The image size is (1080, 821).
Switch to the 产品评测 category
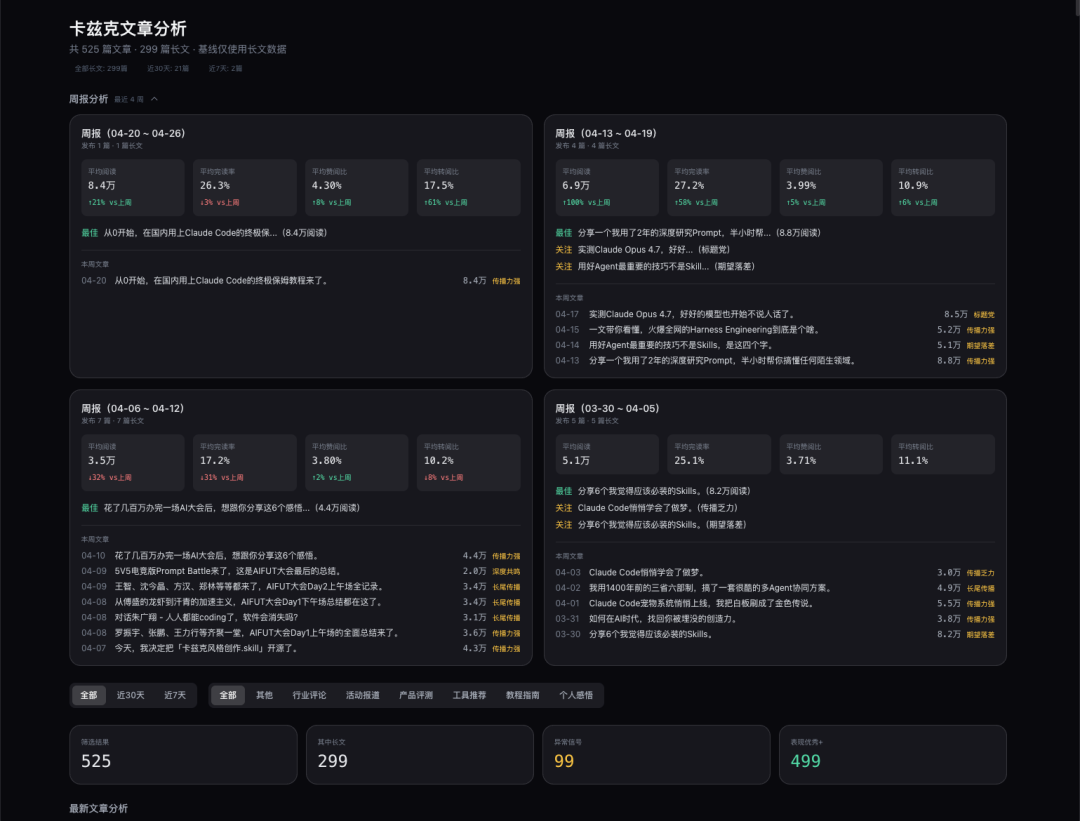tap(416, 695)
